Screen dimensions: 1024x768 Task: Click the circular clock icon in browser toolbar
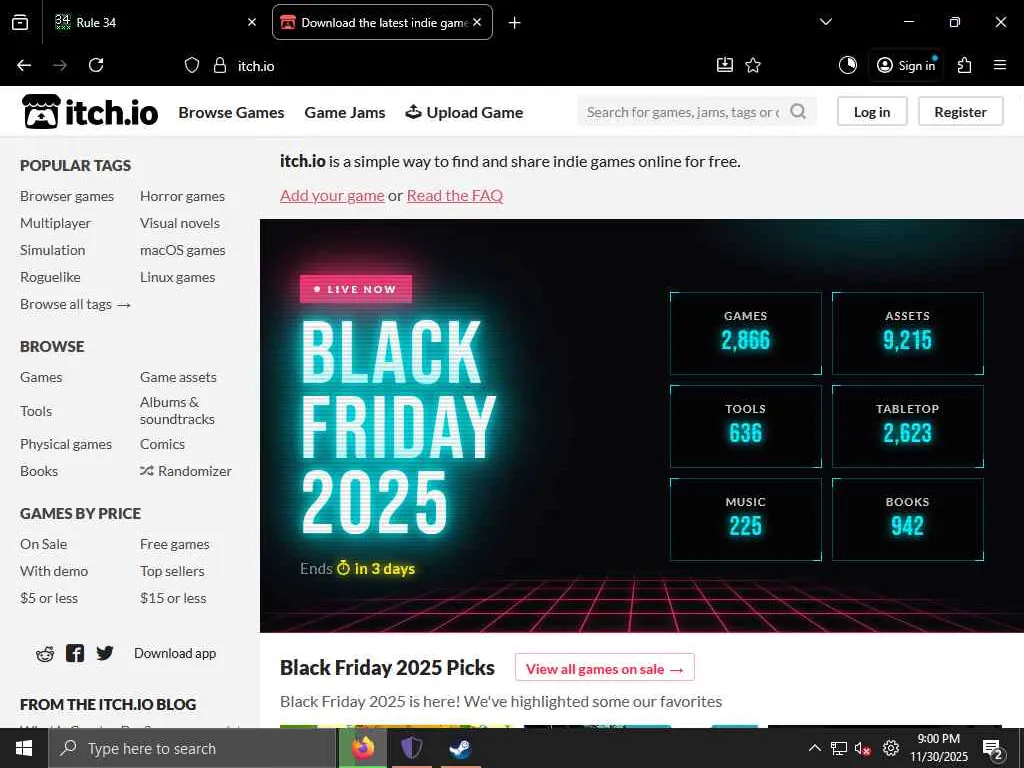[x=848, y=65]
